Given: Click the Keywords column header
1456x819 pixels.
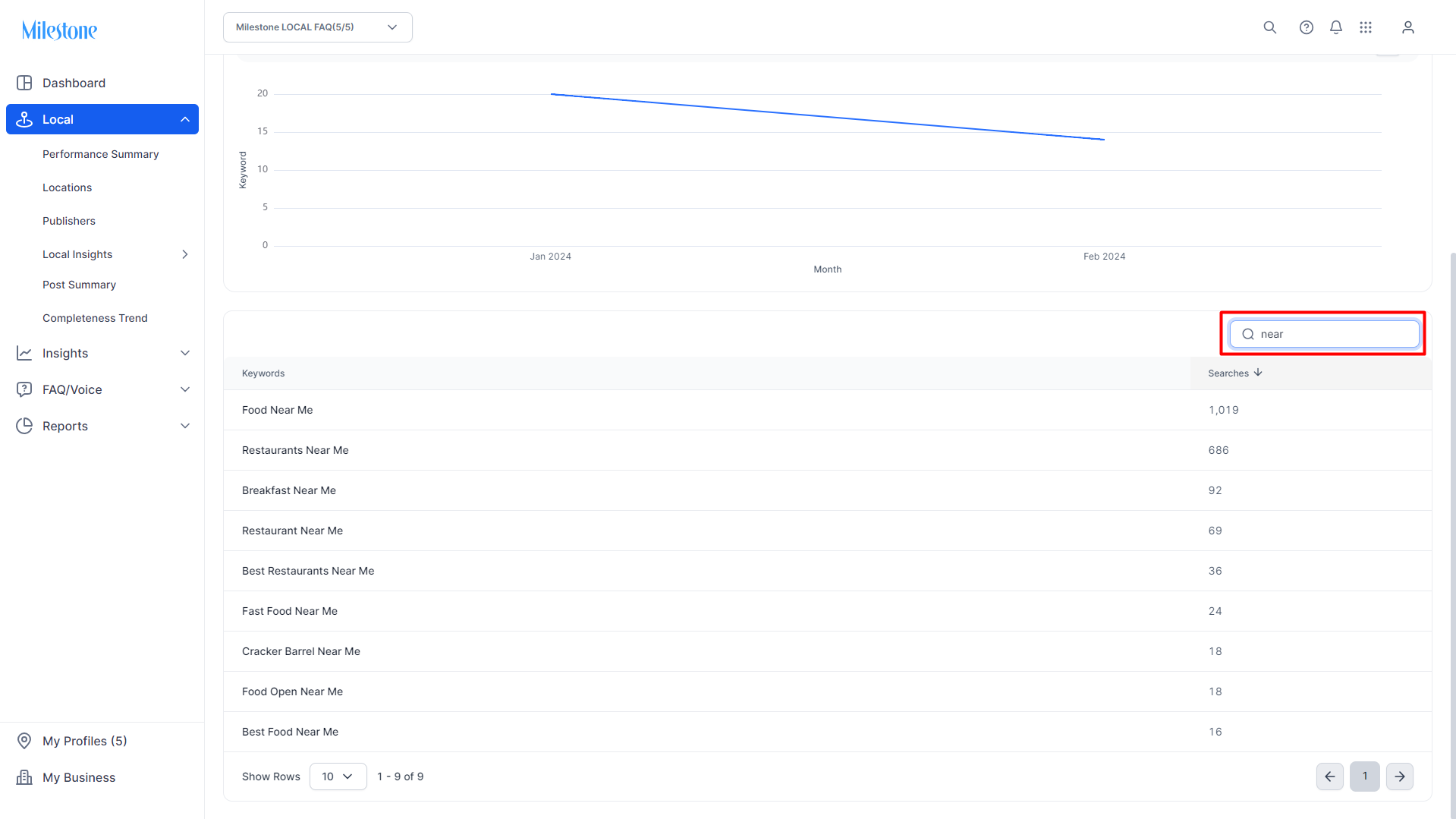Looking at the screenshot, I should click(263, 373).
